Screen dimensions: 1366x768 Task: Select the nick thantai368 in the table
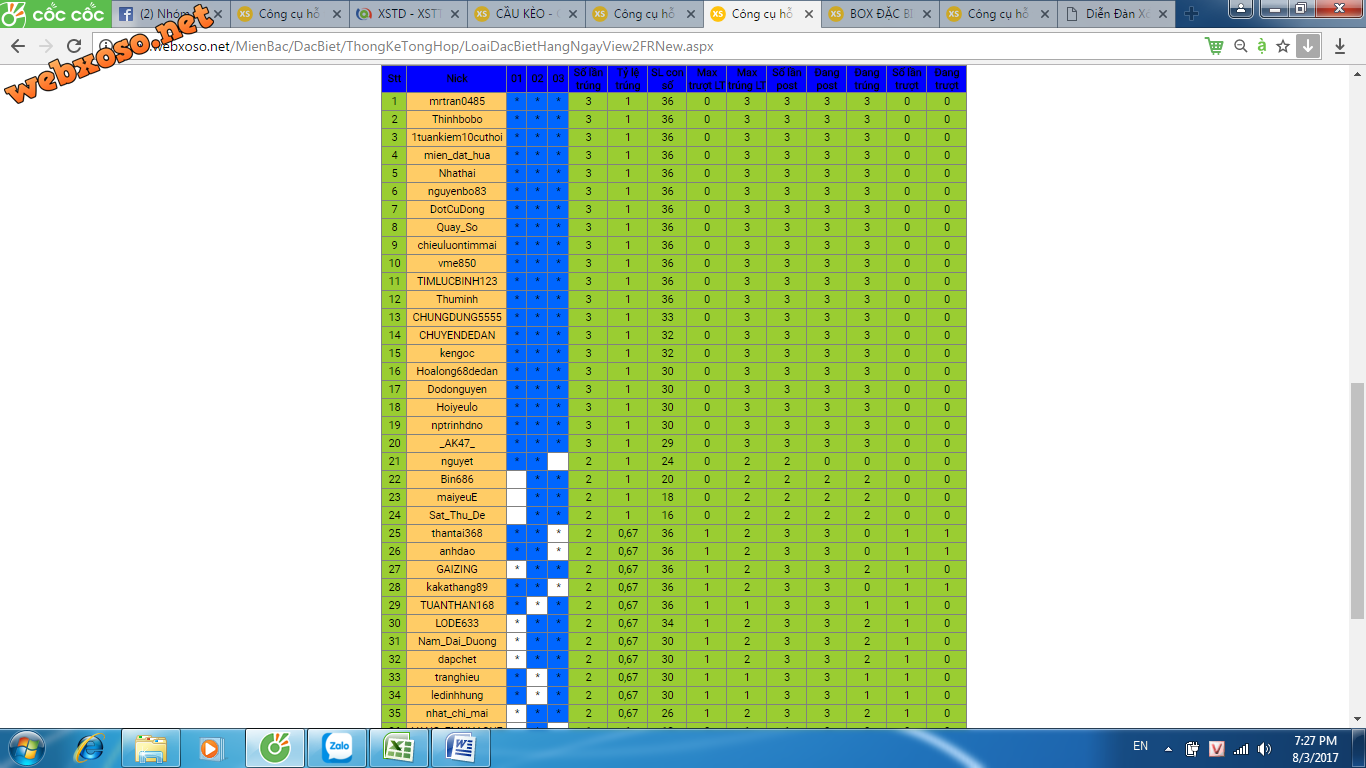(456, 533)
